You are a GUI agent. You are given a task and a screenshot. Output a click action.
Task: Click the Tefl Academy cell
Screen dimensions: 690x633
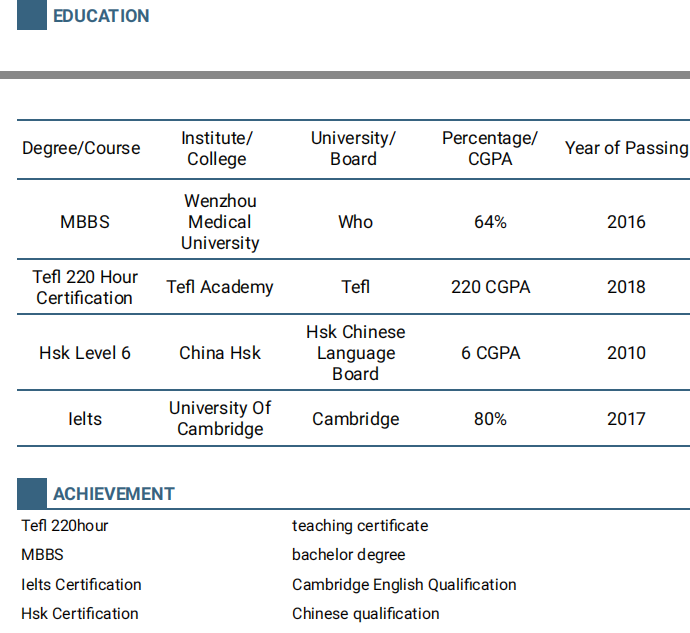click(220, 287)
